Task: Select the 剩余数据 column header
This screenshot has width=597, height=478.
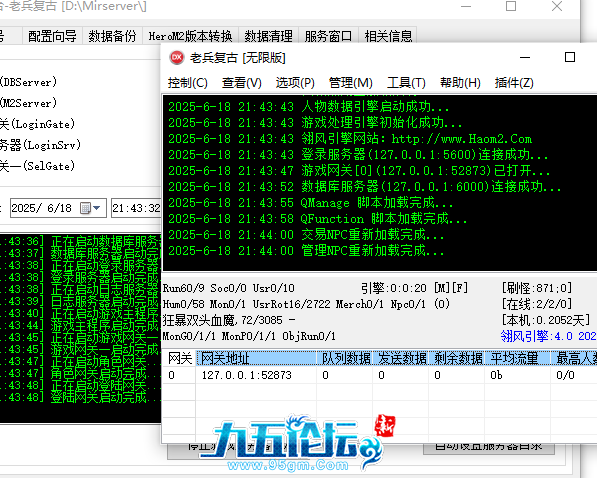Action: click(457, 358)
